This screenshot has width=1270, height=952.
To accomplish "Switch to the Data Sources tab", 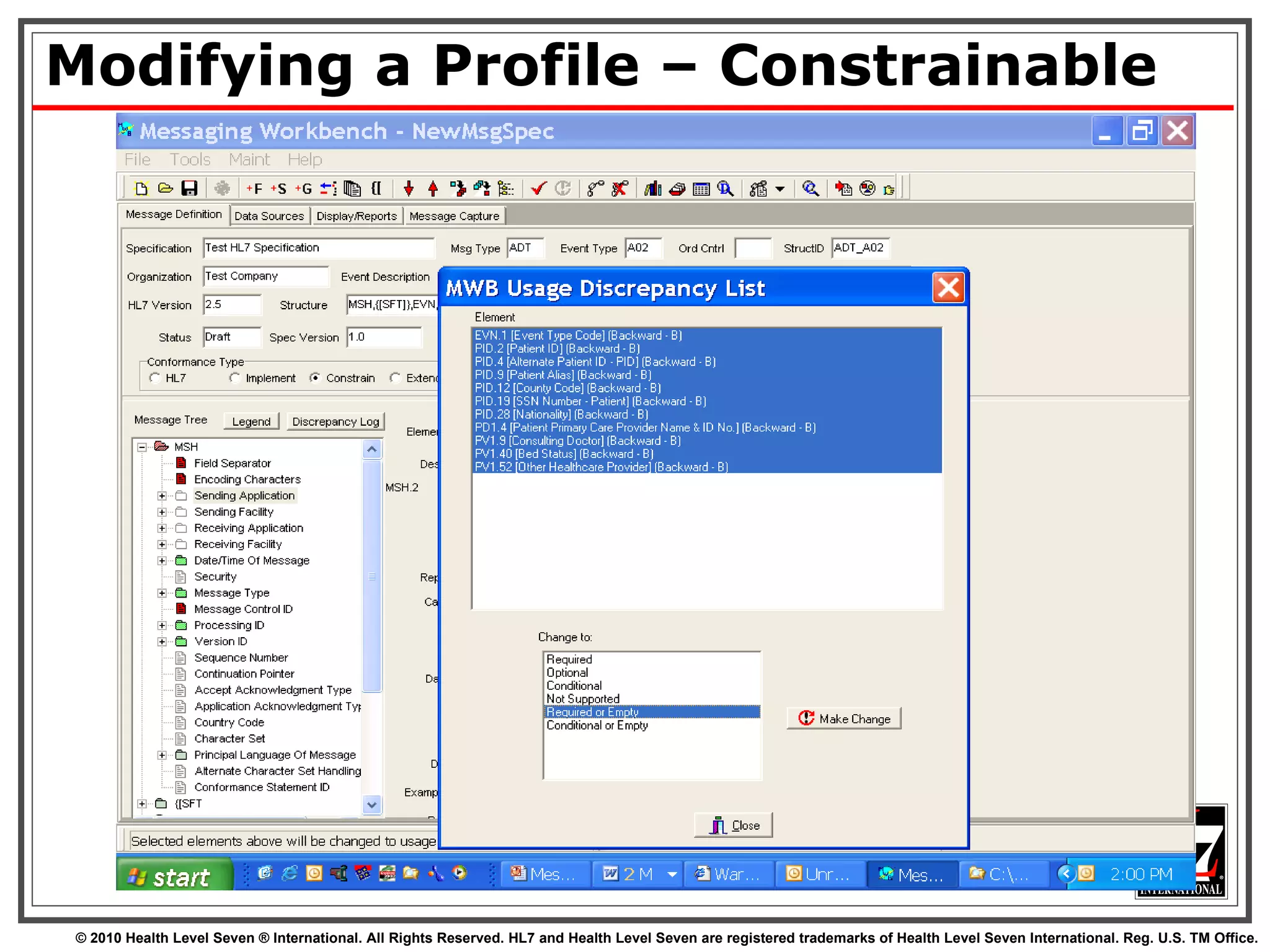I will pos(269,216).
